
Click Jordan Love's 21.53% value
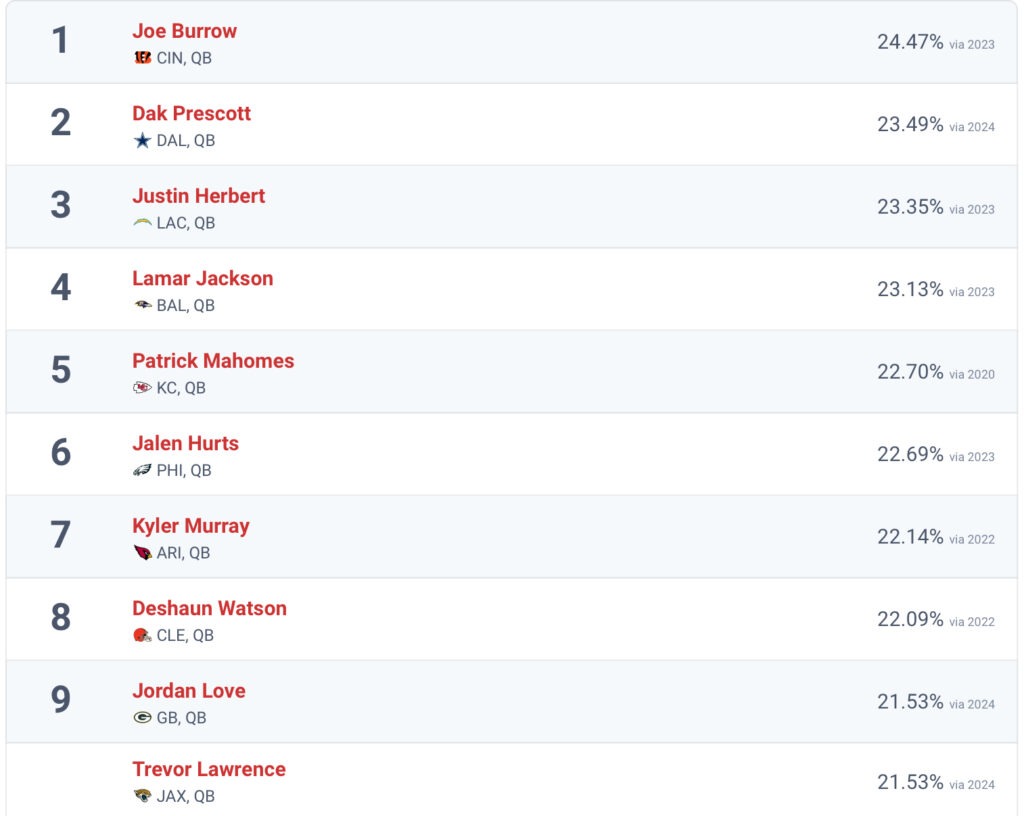[x=910, y=702]
